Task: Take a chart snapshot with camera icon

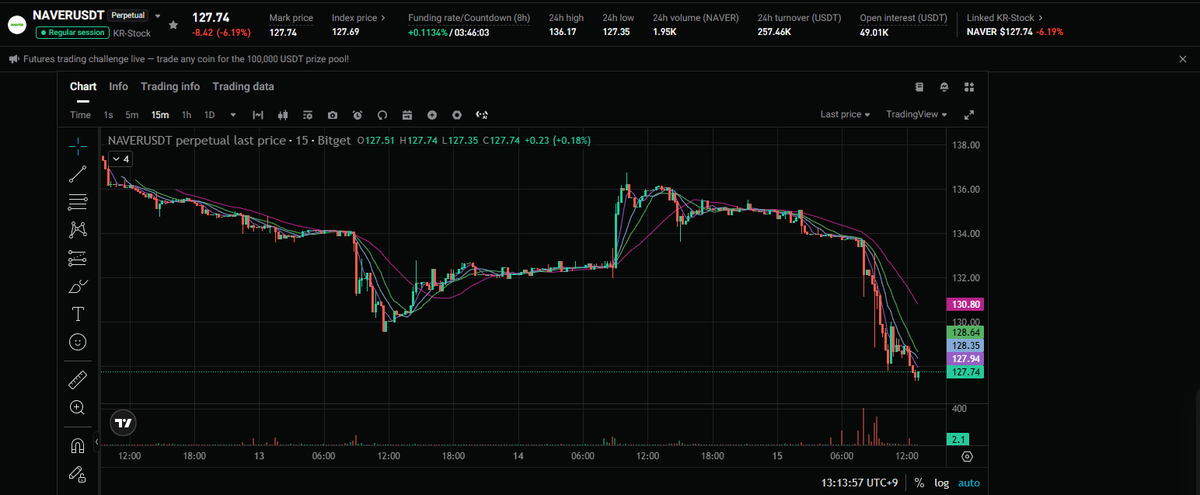Action: [x=332, y=114]
